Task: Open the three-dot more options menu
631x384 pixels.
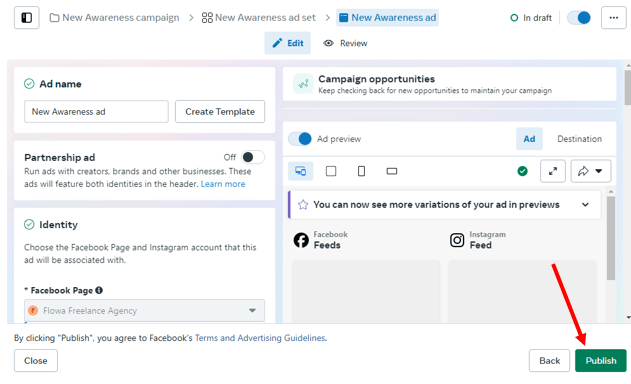Action: coord(613,18)
